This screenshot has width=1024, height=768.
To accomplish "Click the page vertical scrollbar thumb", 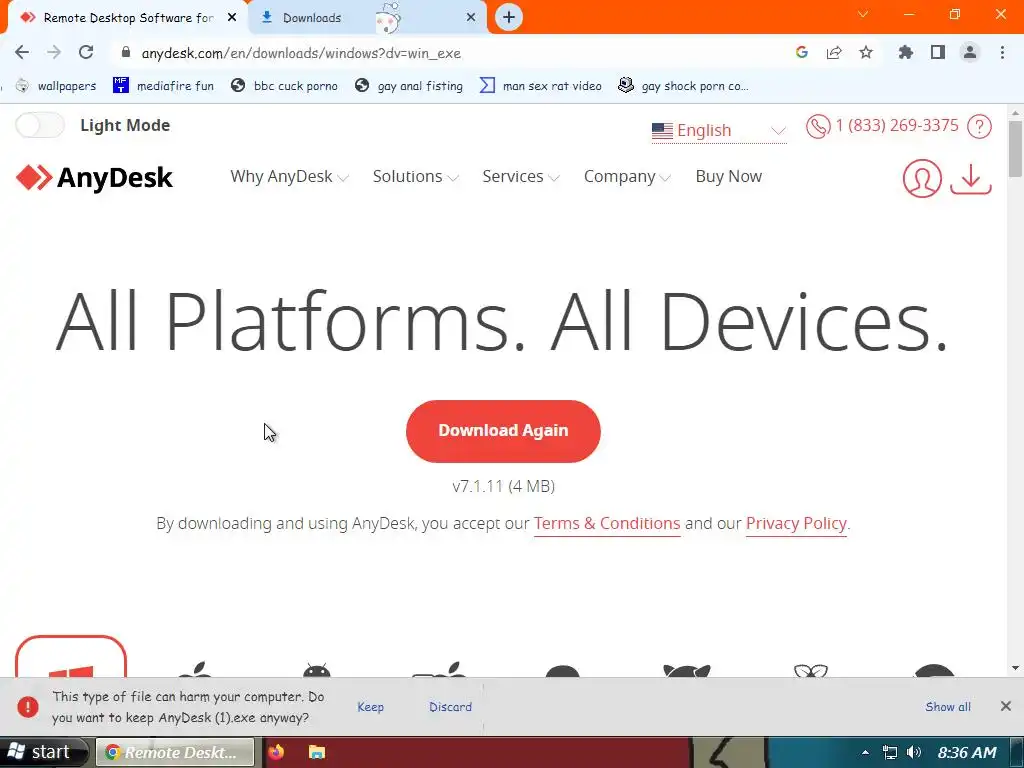I will tap(1015, 149).
